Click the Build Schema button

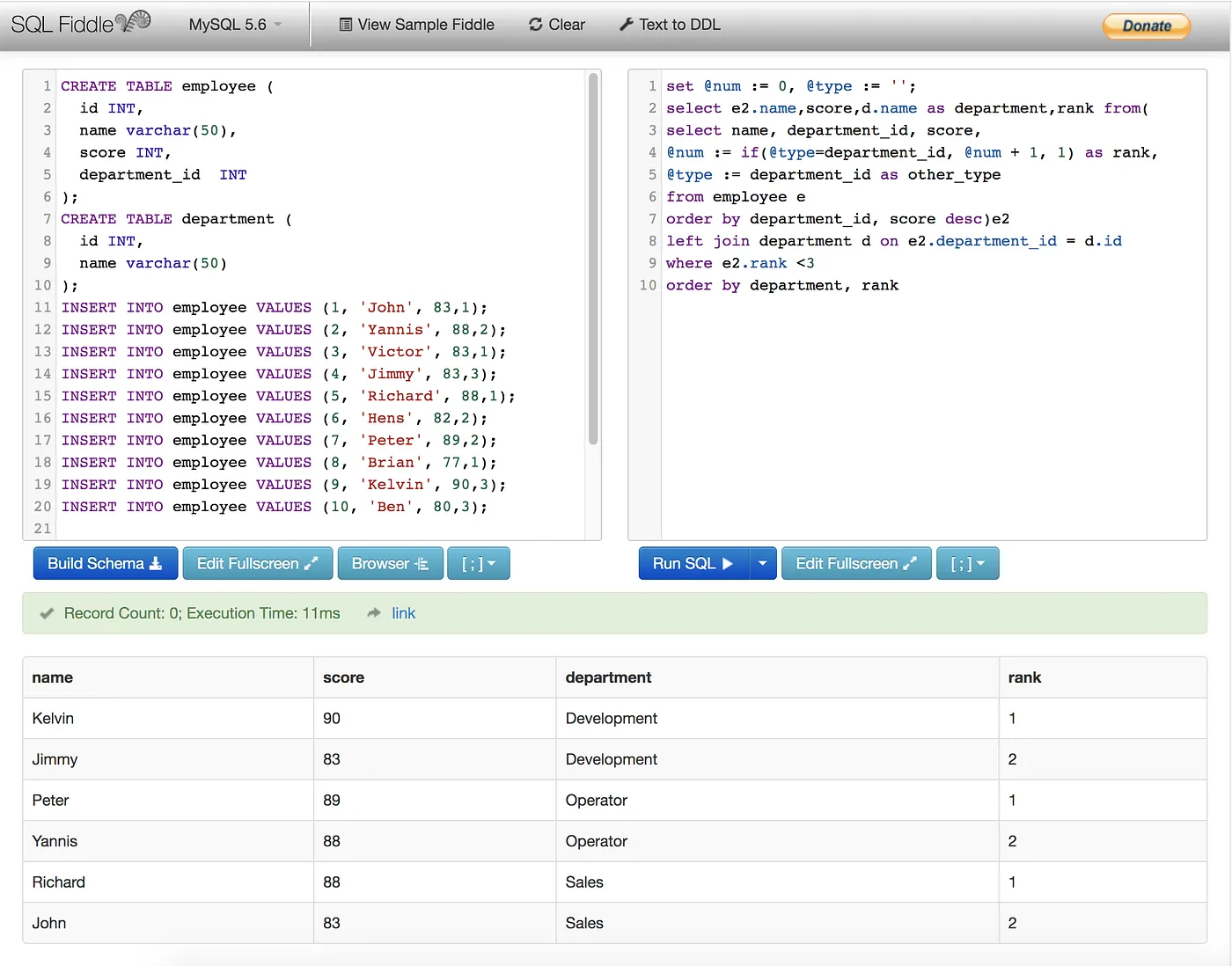106,563
